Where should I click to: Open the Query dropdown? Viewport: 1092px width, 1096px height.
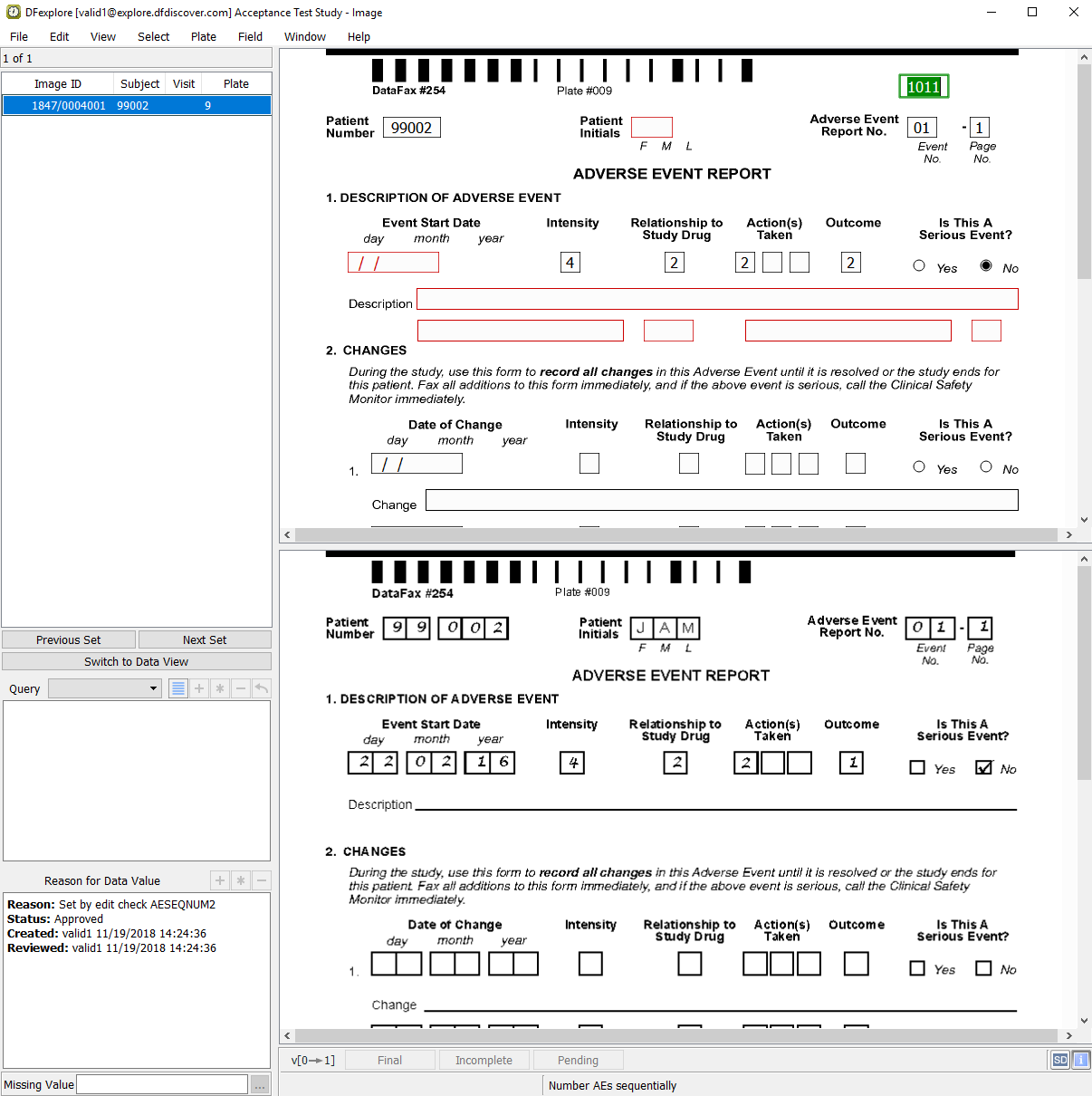[105, 688]
